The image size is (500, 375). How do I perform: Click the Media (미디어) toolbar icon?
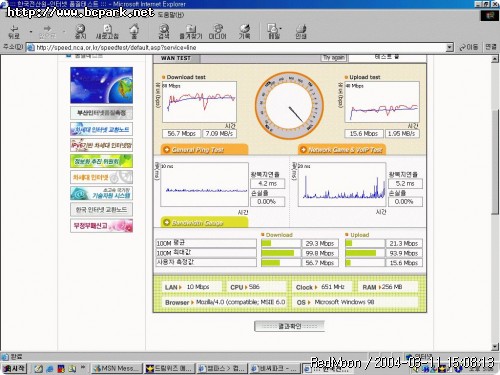click(x=217, y=31)
